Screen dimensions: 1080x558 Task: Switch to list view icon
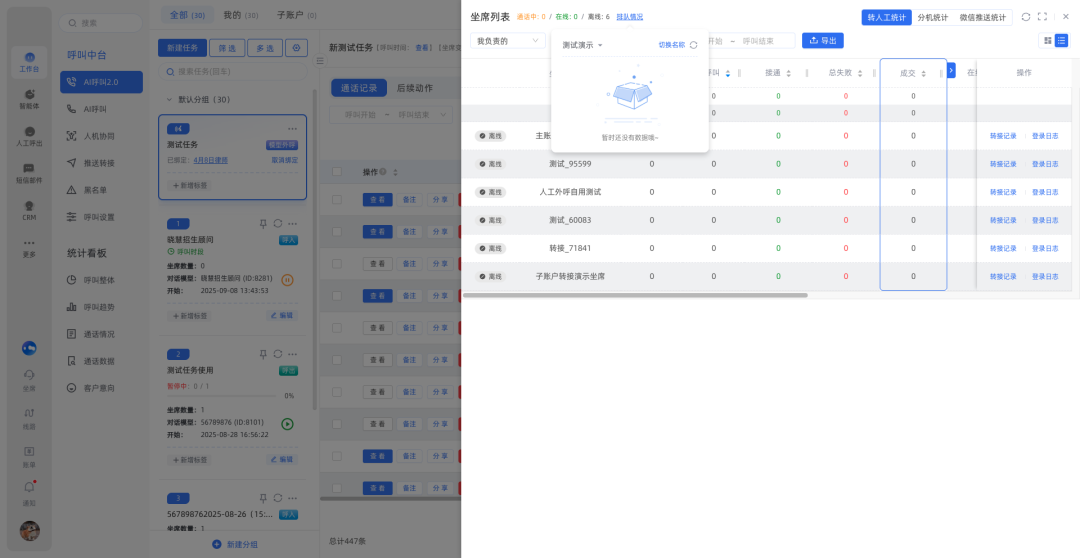click(1061, 41)
